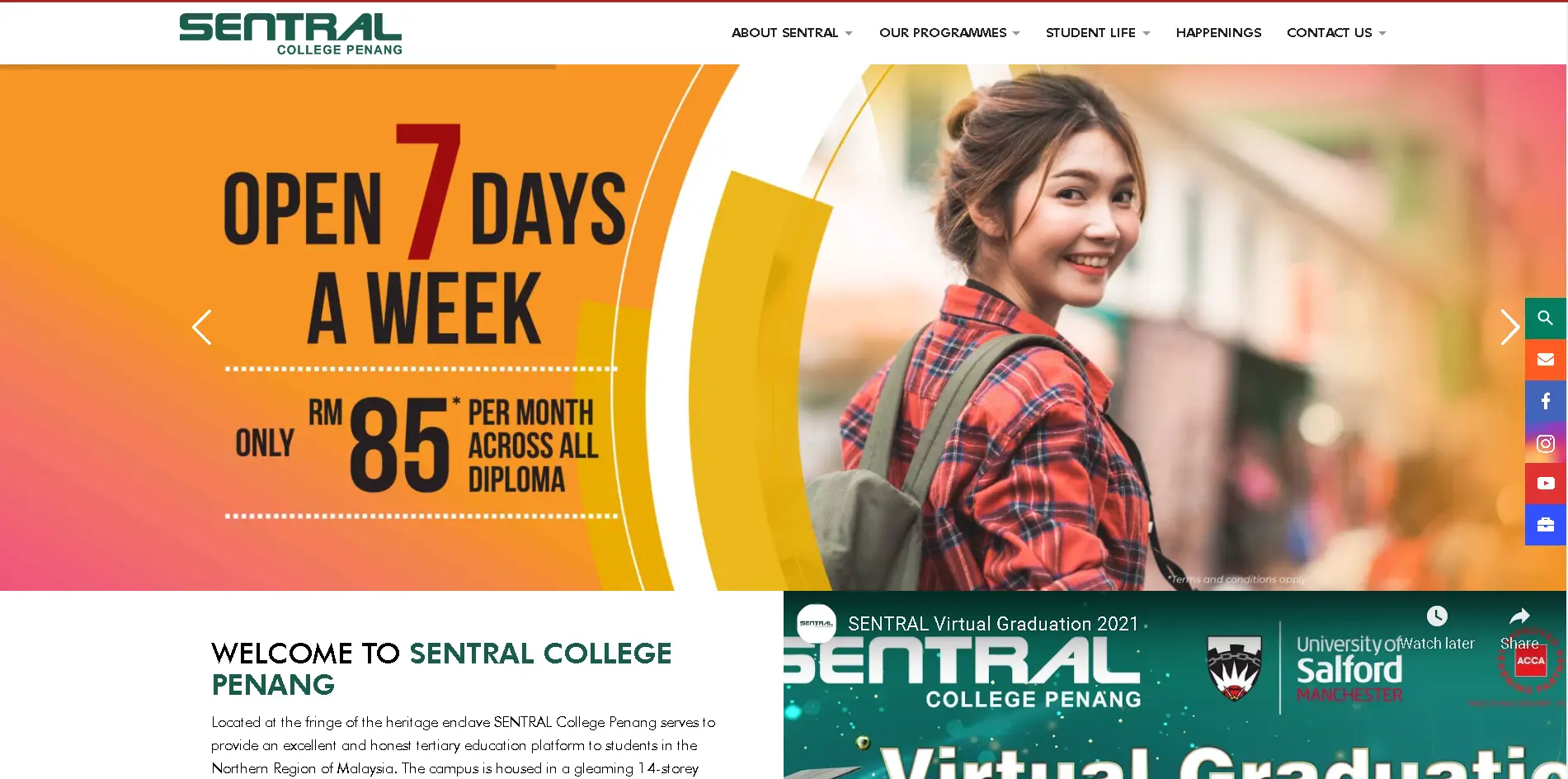Open the Contact Us menu
This screenshot has width=1568, height=779.
pyautogui.click(x=1336, y=33)
